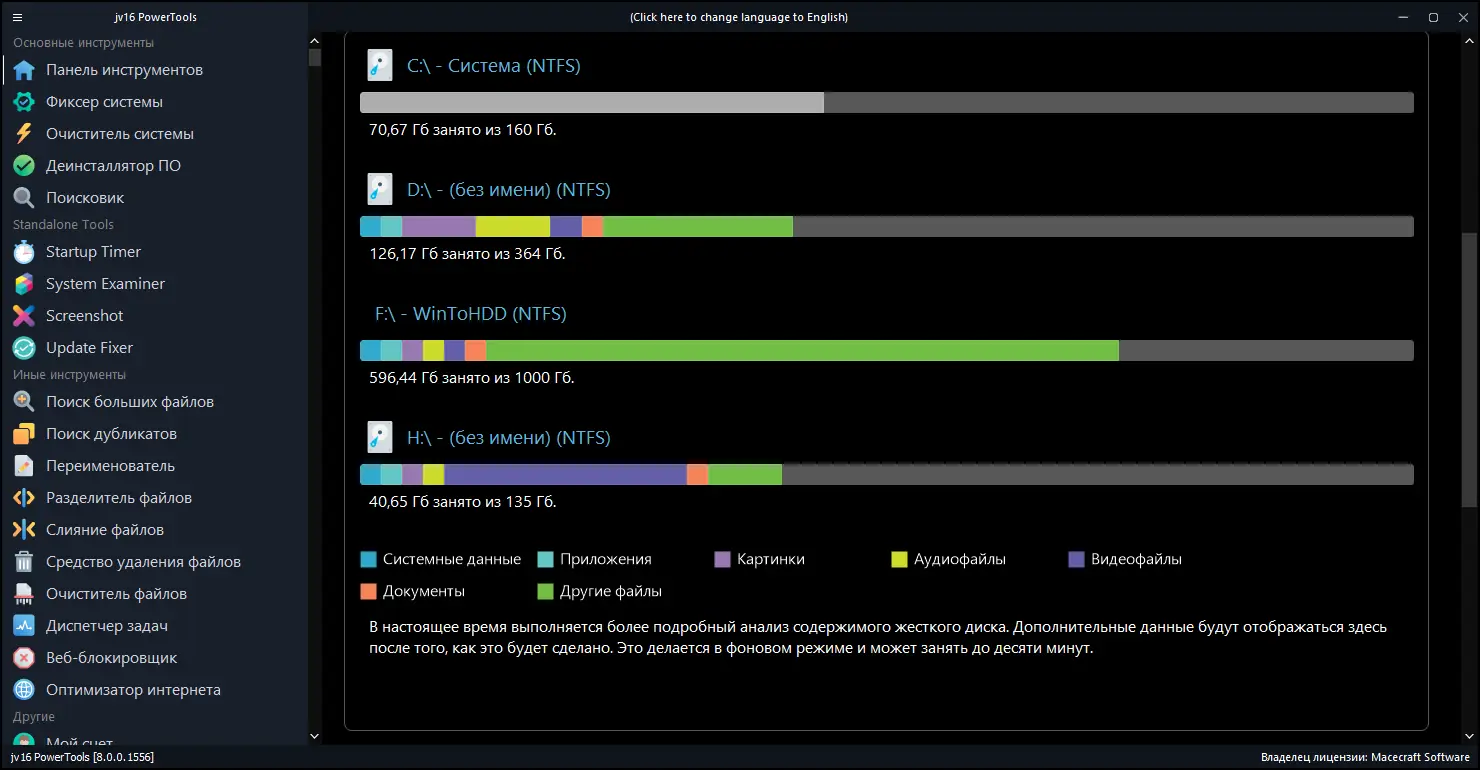Launch the Screenshot tool icon
This screenshot has width=1480, height=770.
[x=24, y=316]
